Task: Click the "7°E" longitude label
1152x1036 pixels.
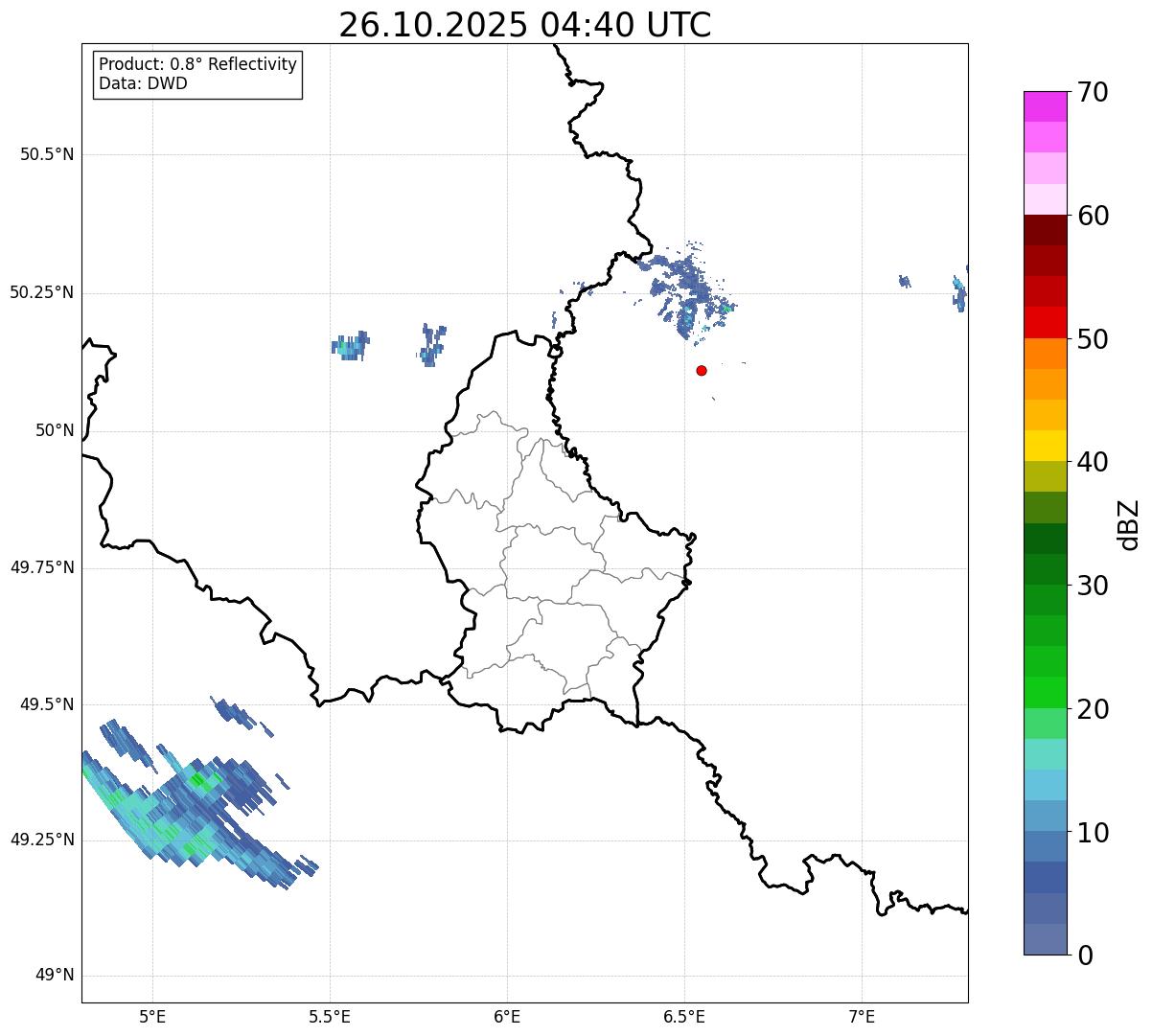Action: (862, 1017)
